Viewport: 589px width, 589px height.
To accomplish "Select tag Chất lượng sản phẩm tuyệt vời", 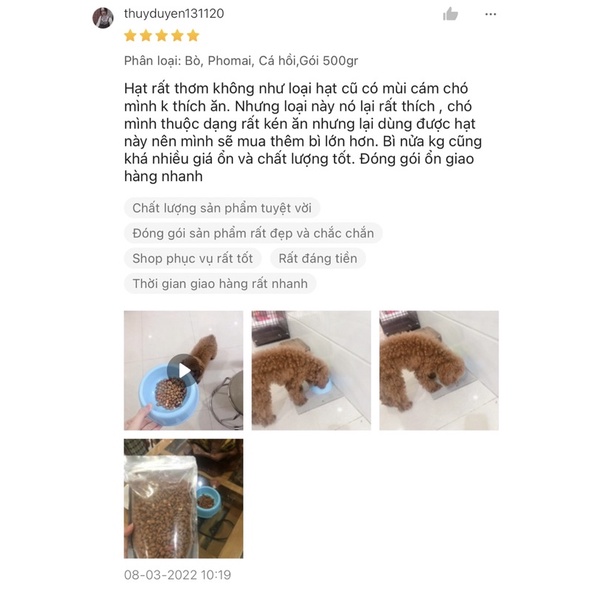I will 222,208.
